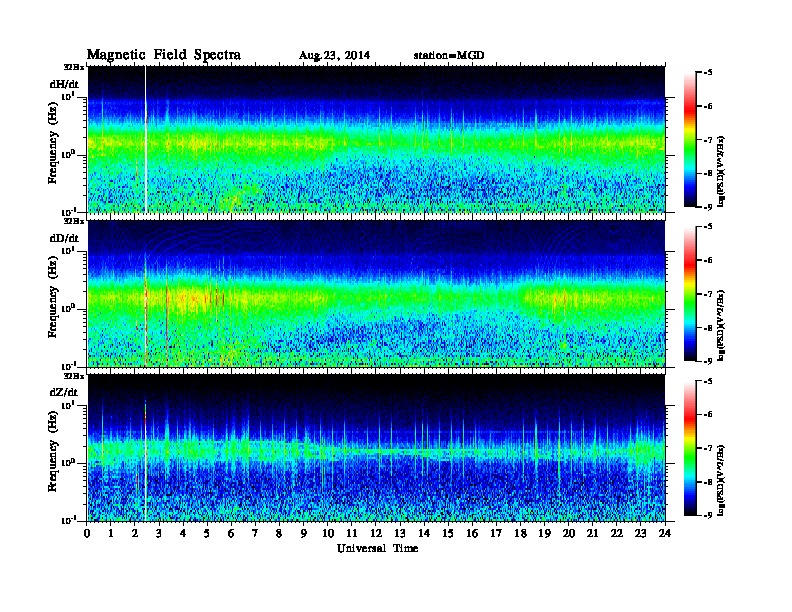Click the hour 20 tick label
This screenshot has height=612, width=792.
[x=568, y=533]
